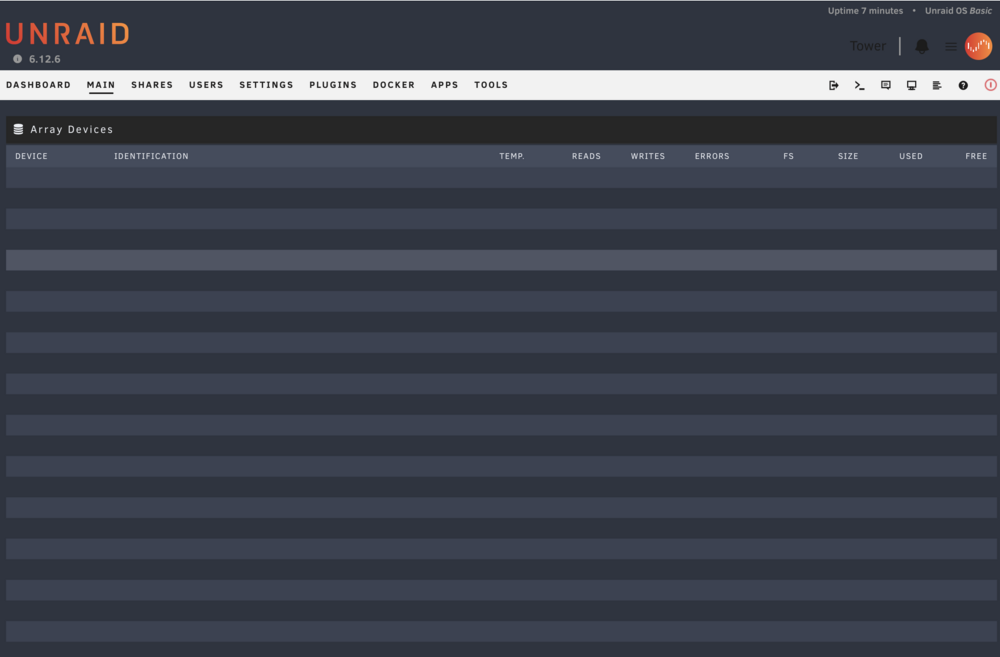This screenshot has width=1000, height=657.
Task: Open the Apps tab
Action: 445,85
